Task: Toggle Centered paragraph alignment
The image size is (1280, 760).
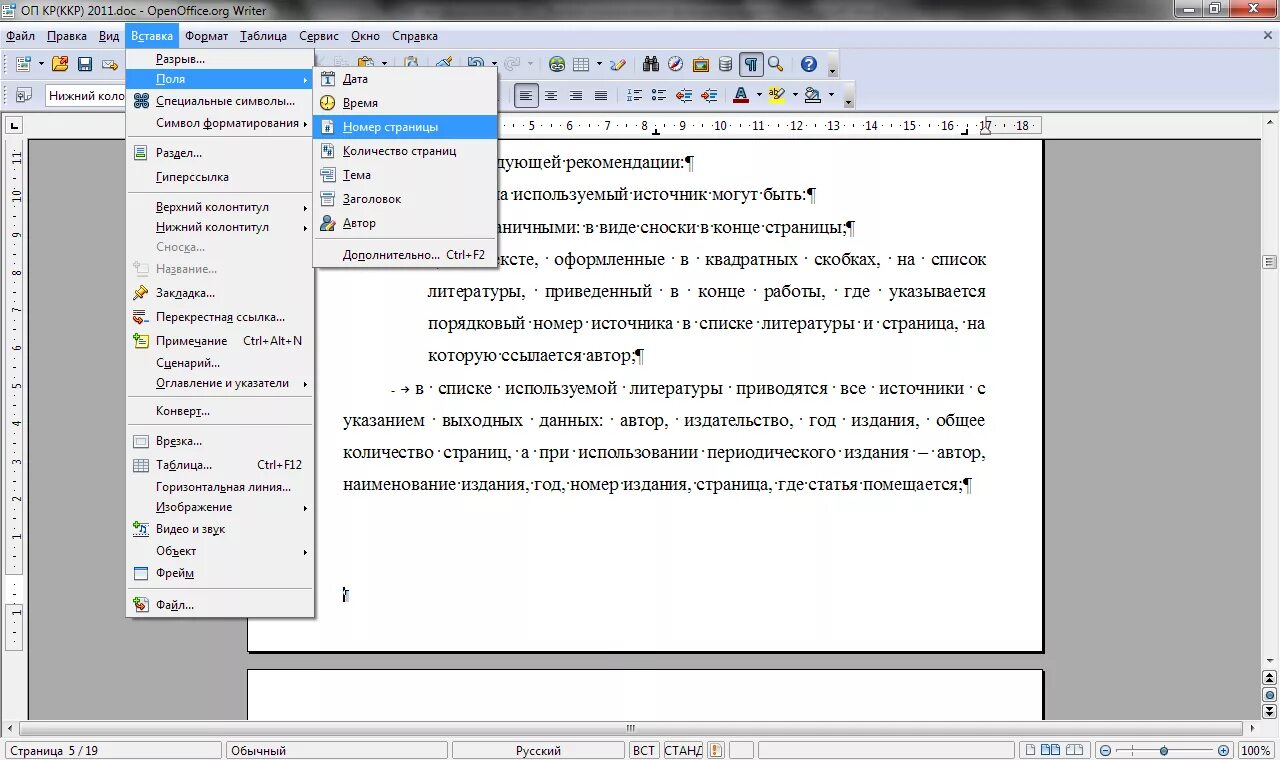Action: 551,96
